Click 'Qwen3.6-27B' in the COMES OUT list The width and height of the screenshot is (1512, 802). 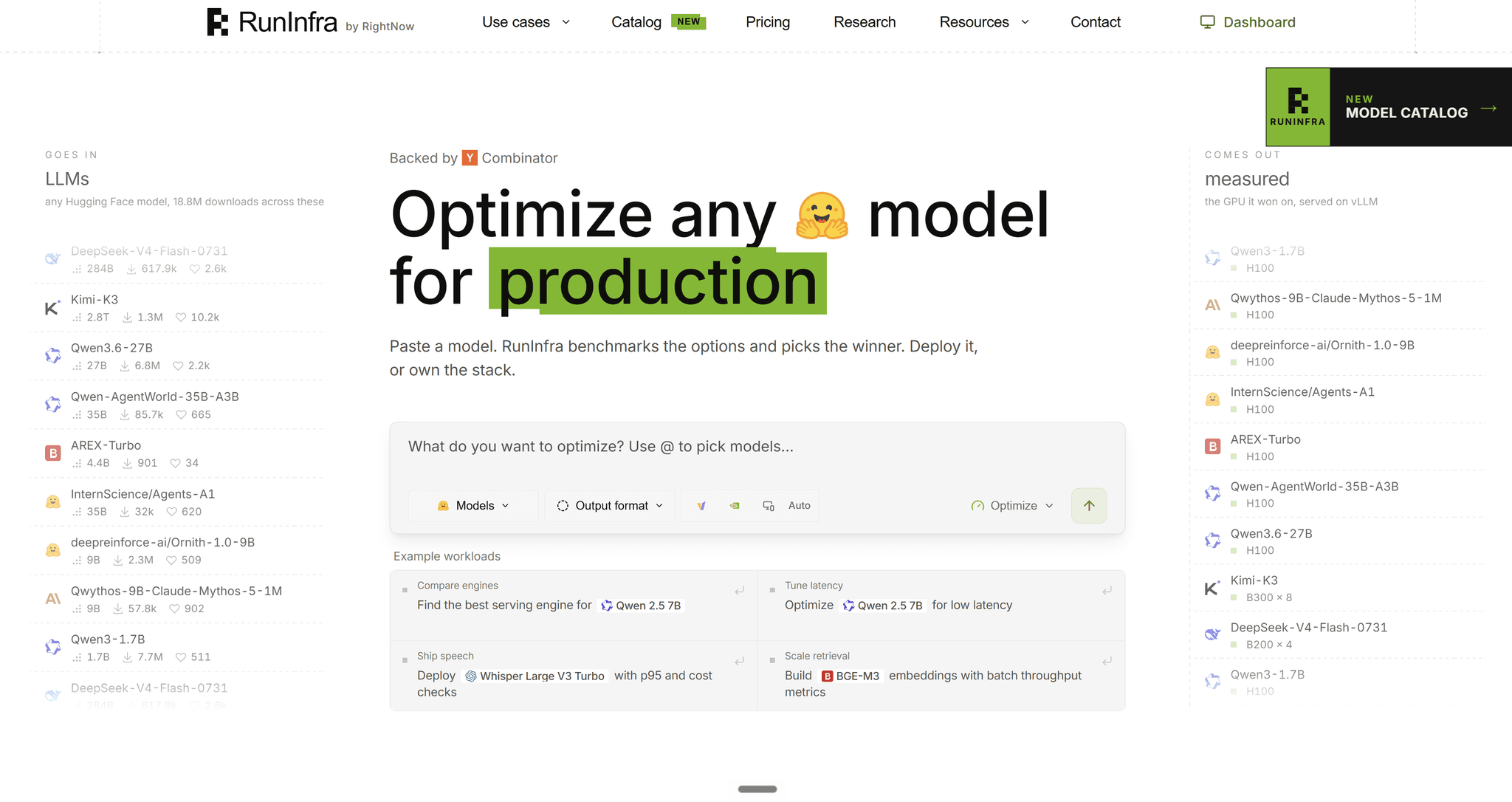click(x=1271, y=534)
